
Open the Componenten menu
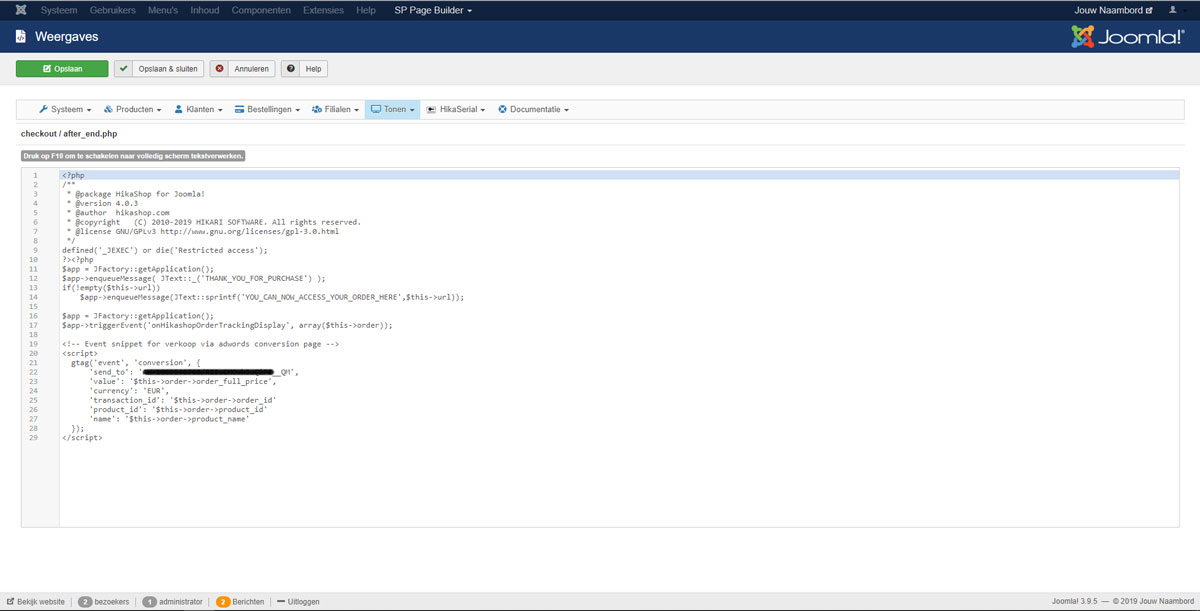click(261, 10)
